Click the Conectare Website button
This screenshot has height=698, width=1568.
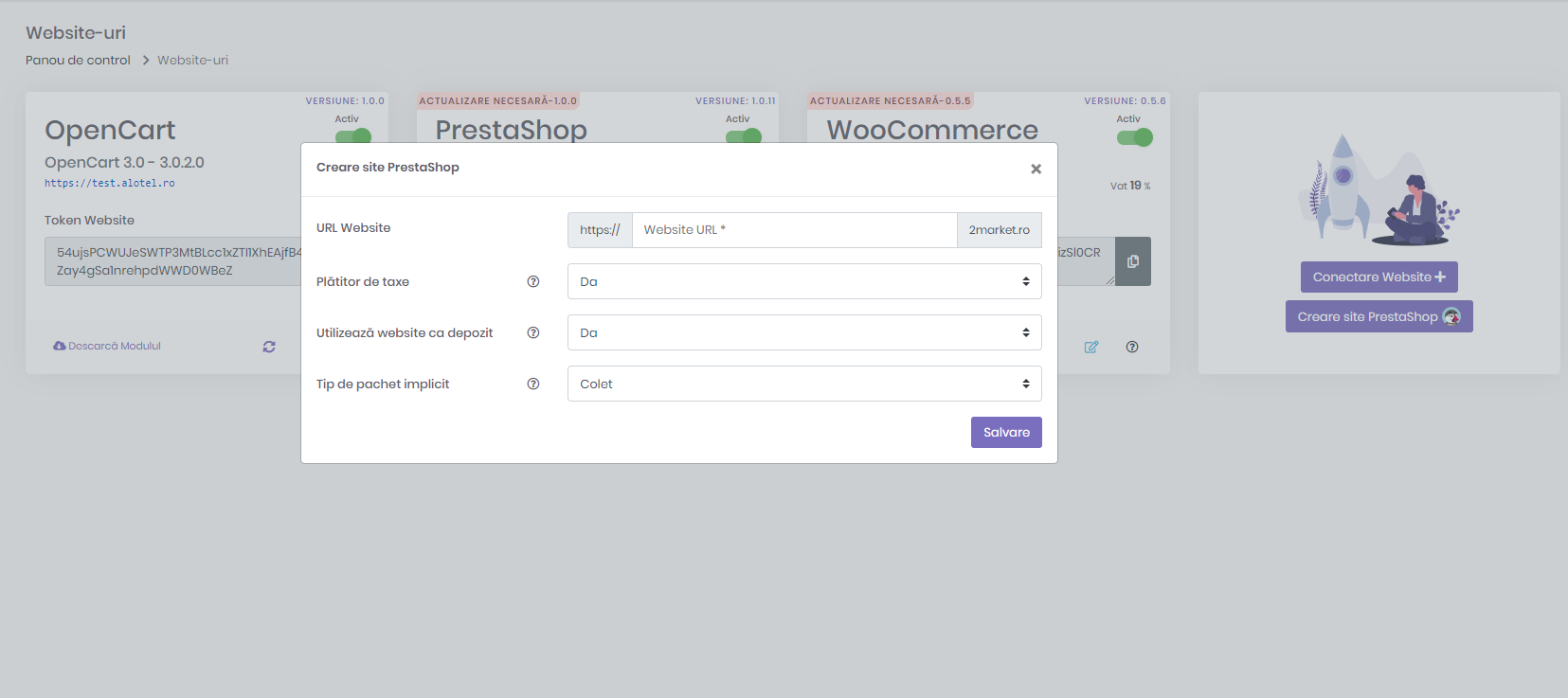[1379, 277]
